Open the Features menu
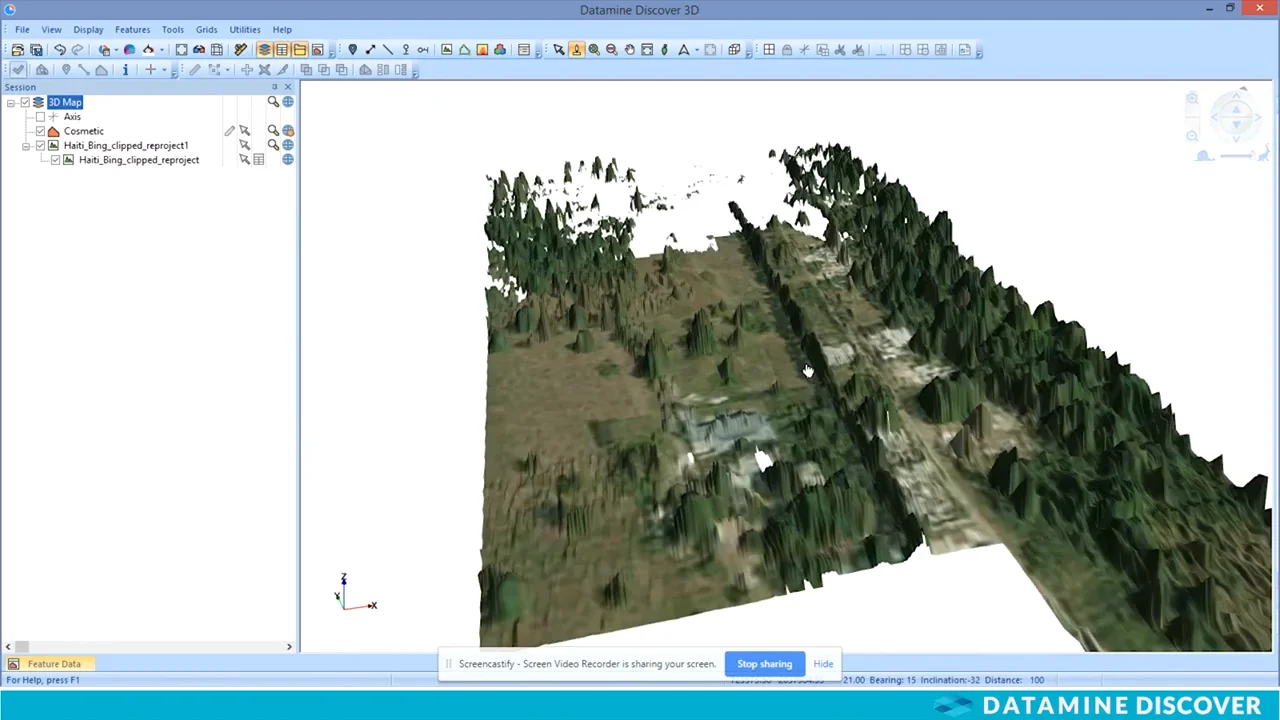Image resolution: width=1280 pixels, height=720 pixels. [x=132, y=30]
